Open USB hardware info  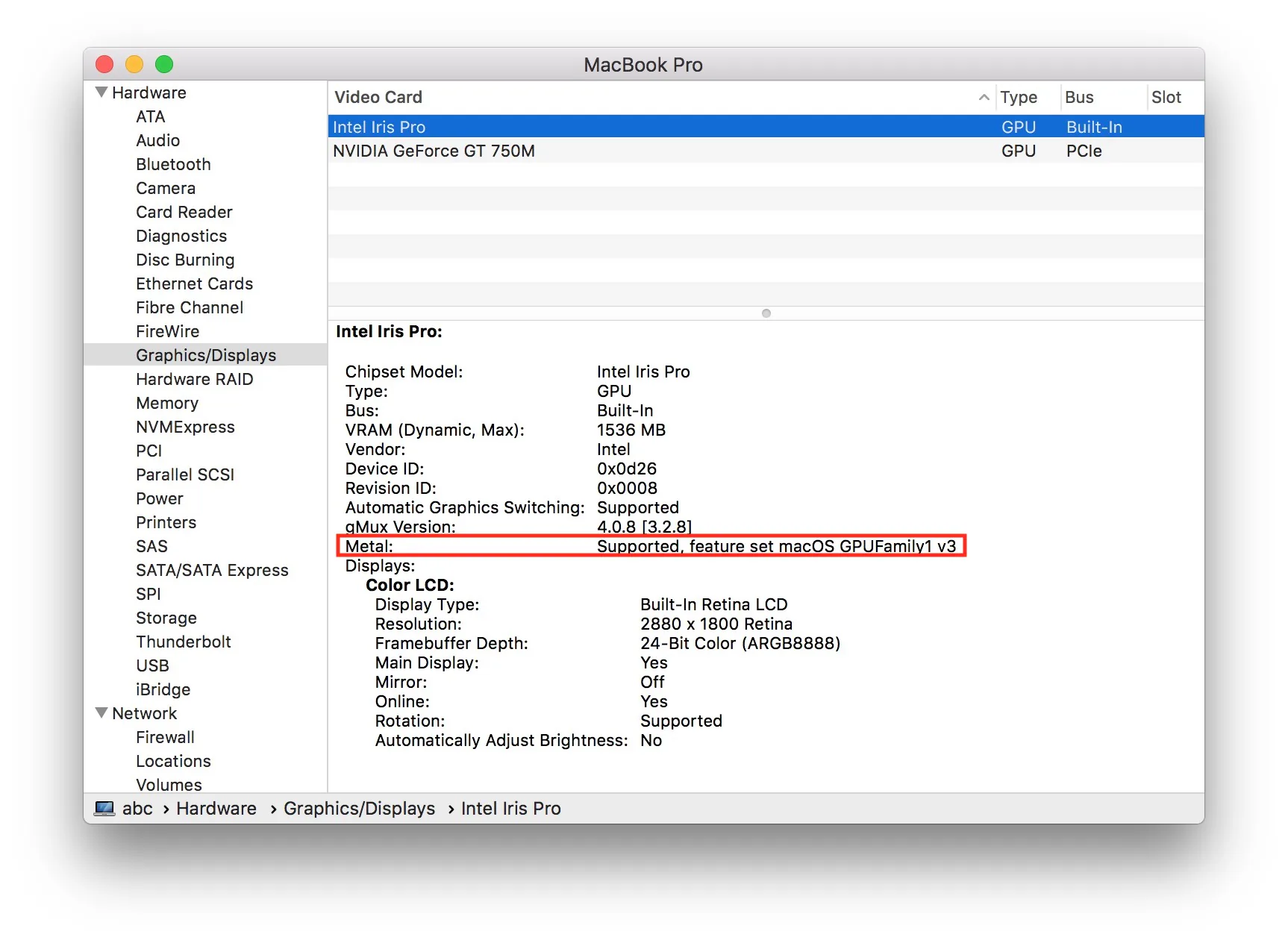coord(152,665)
